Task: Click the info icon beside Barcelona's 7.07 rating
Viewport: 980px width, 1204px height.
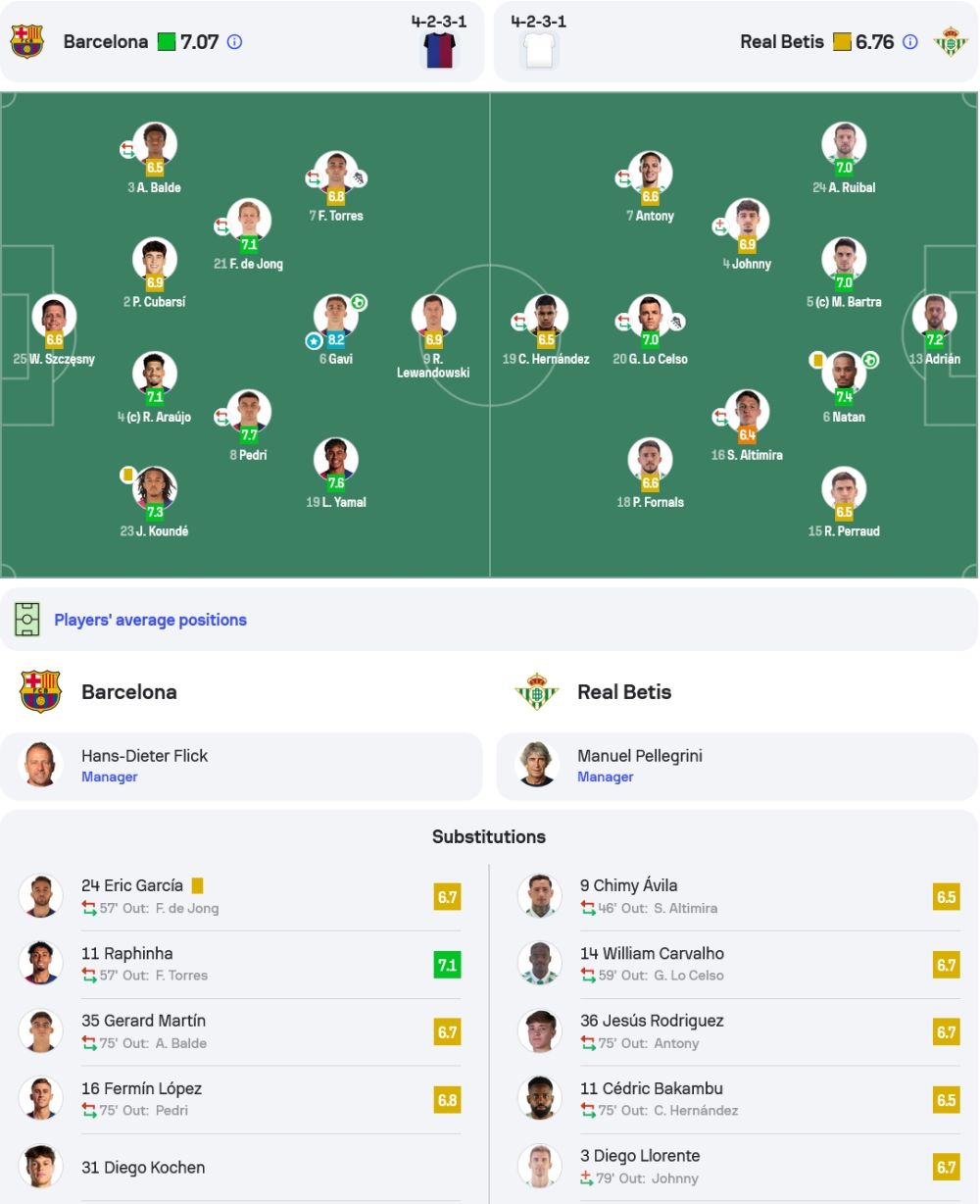Action: 235,42
